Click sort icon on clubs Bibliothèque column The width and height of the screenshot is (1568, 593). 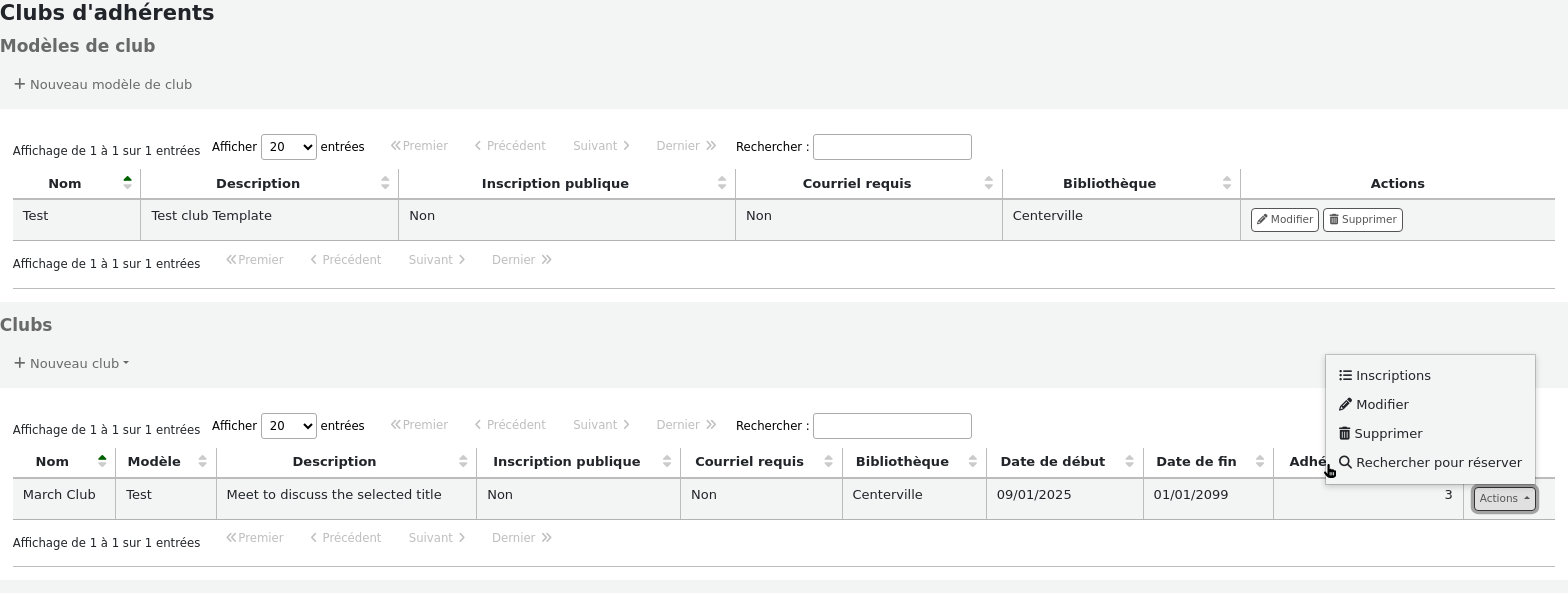[972, 462]
